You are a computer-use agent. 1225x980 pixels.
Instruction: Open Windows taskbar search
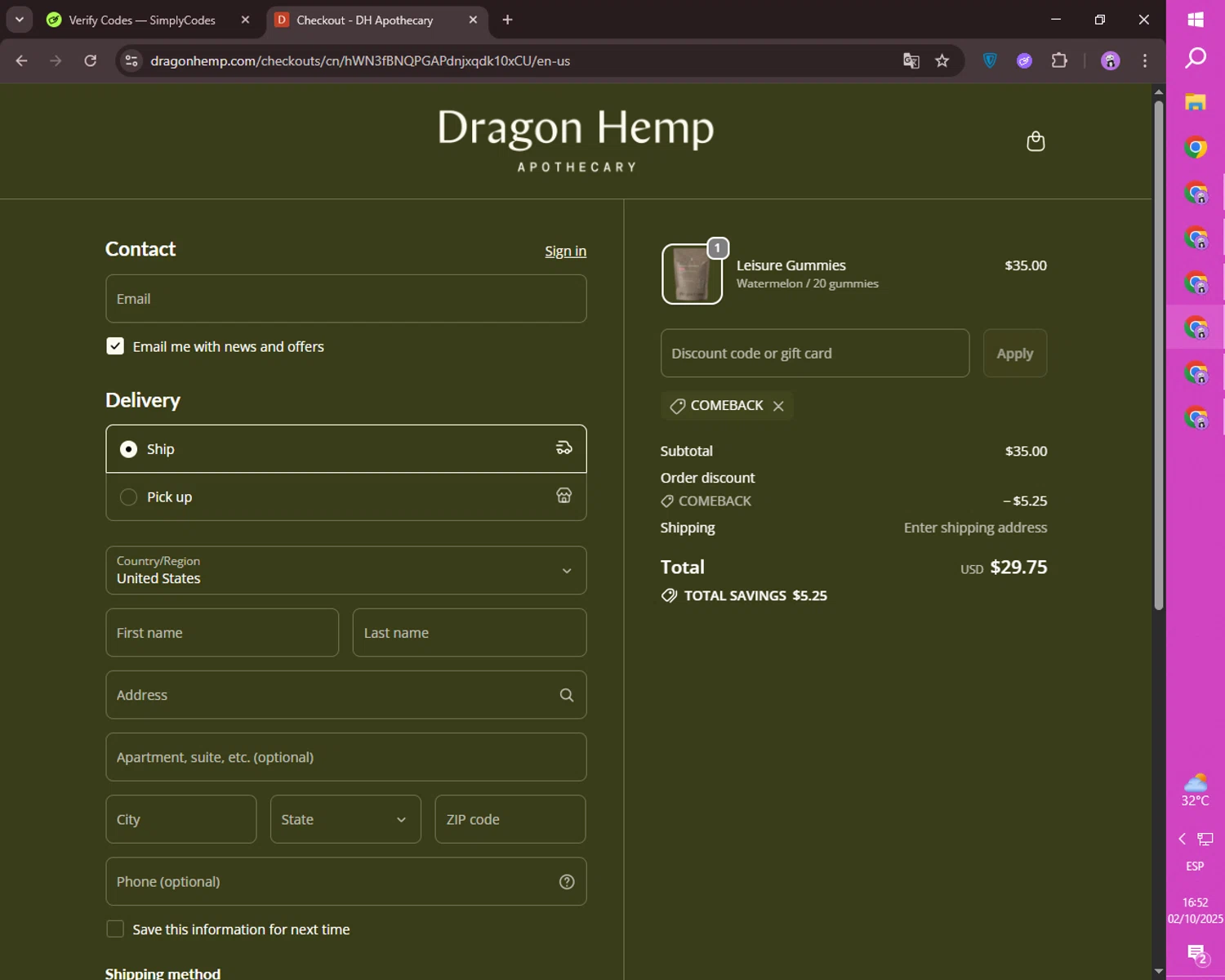1196,58
